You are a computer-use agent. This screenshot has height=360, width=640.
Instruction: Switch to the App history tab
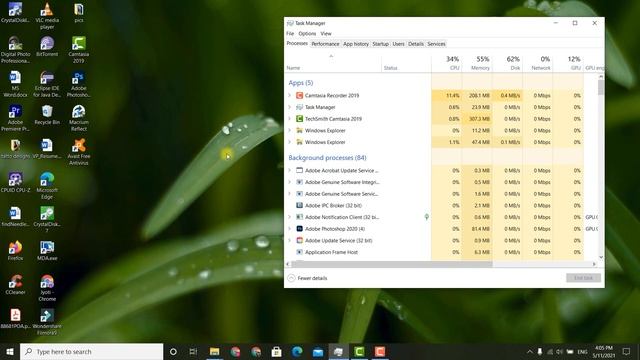coord(356,44)
